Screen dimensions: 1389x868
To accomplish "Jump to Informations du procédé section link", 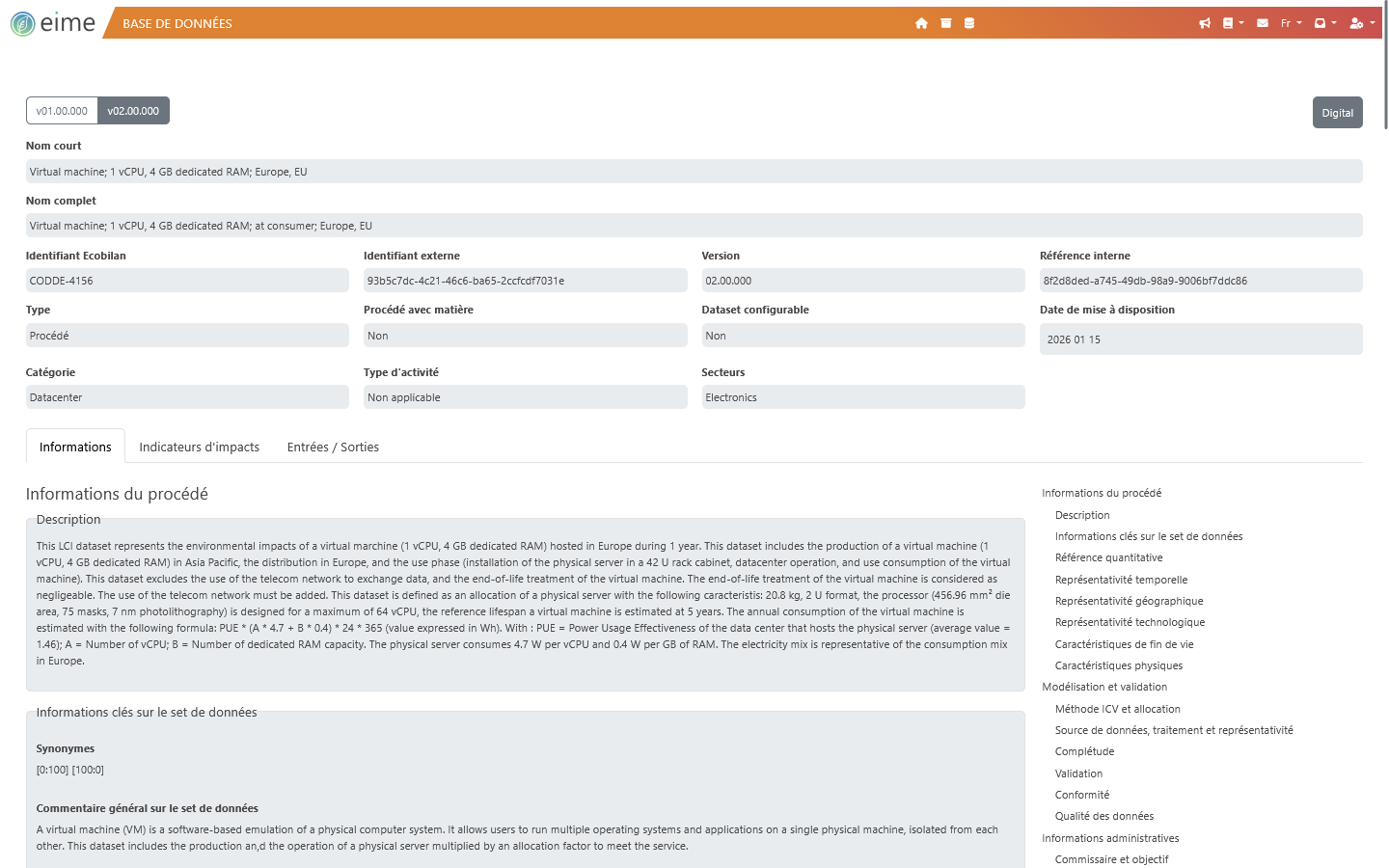I will (x=1102, y=493).
